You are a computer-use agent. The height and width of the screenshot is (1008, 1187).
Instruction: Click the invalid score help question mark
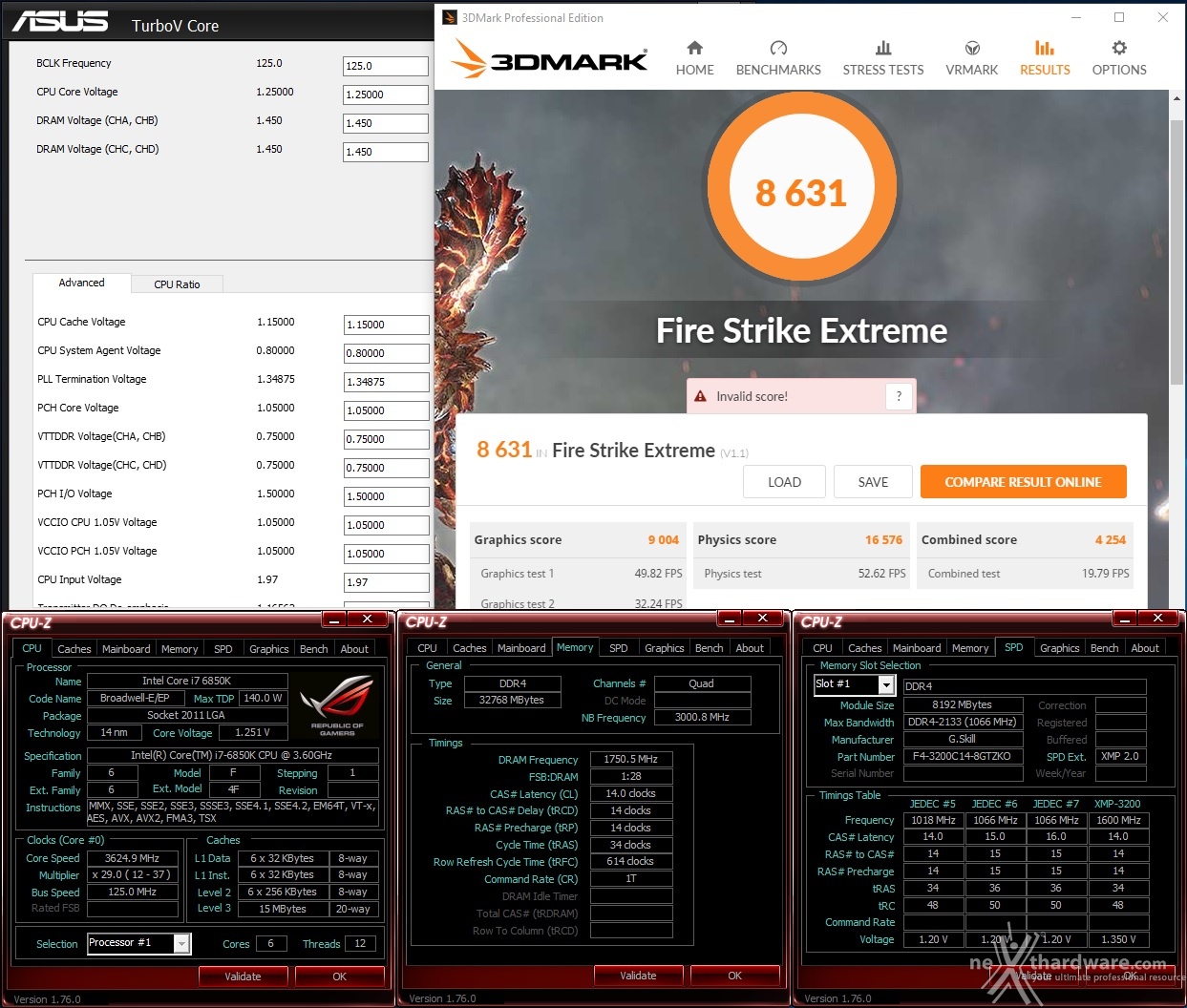click(x=899, y=396)
